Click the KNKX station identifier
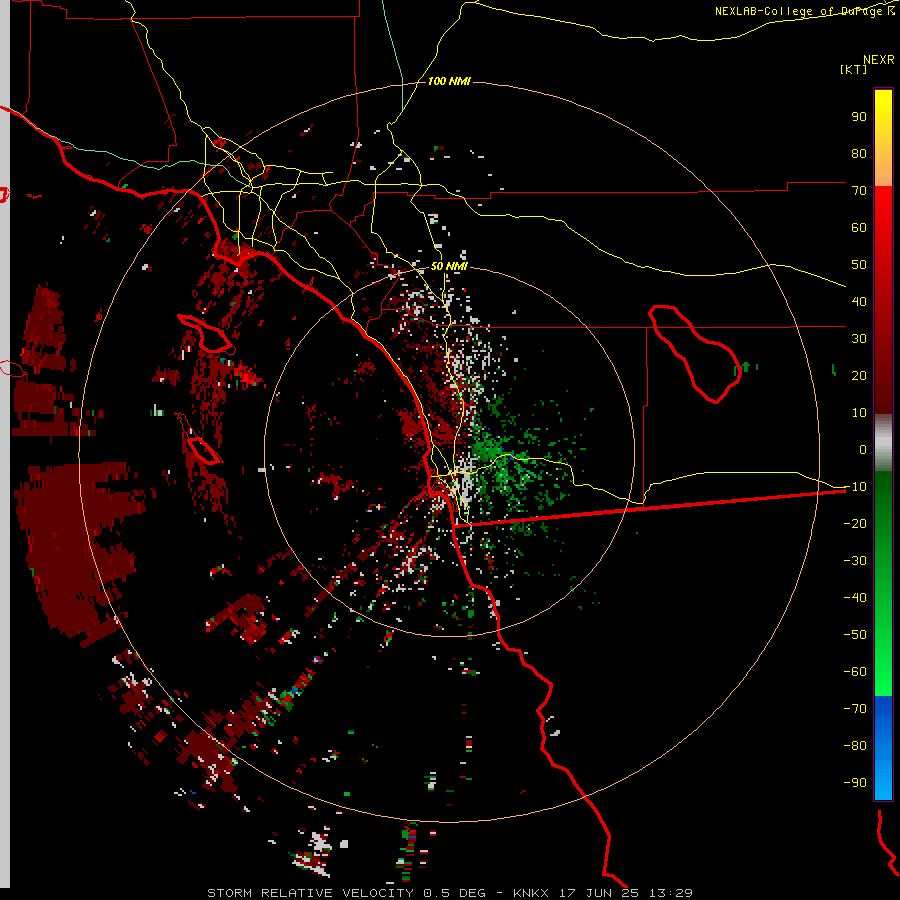The image size is (900, 900). pos(530,893)
